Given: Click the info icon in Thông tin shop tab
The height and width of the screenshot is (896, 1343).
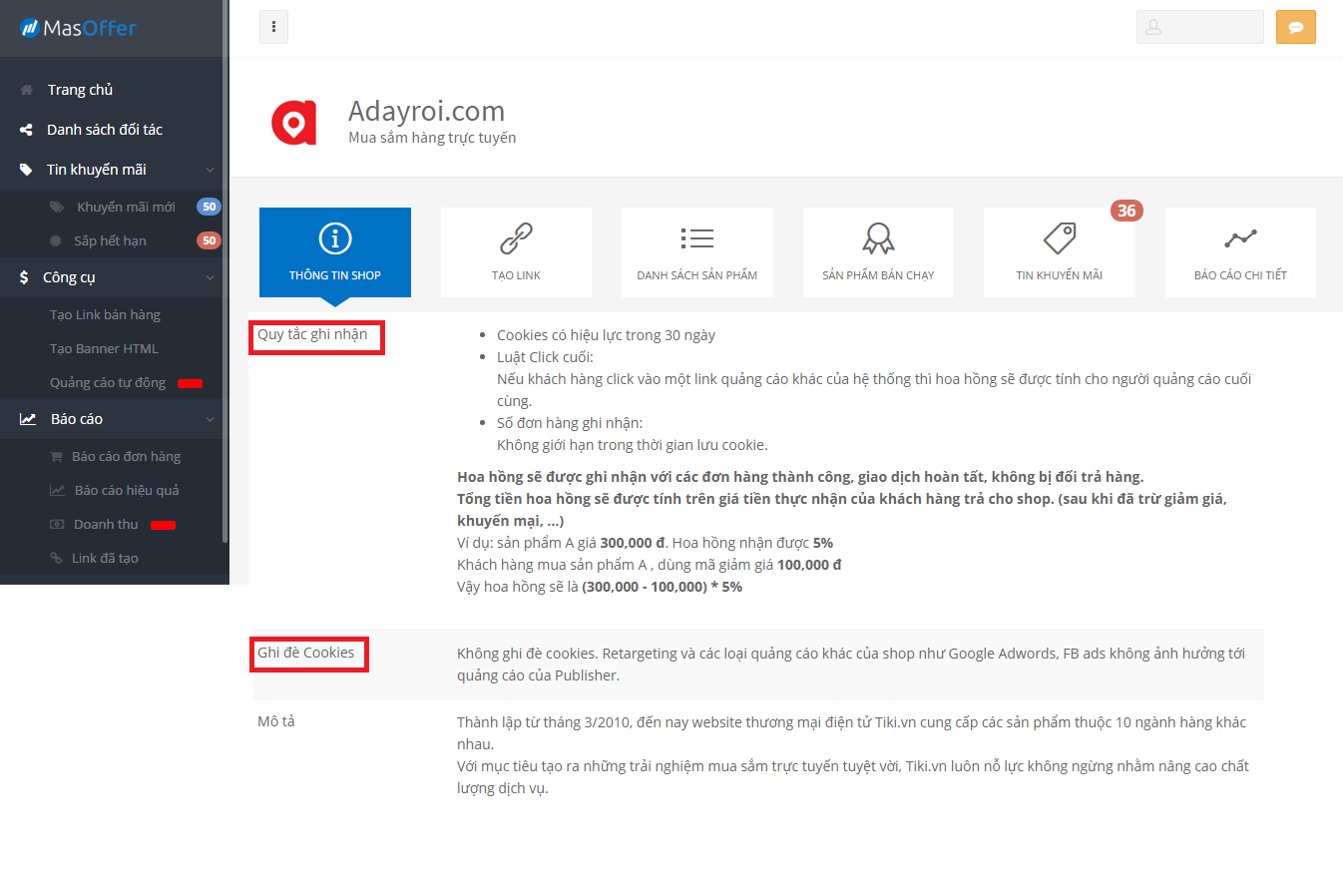Looking at the screenshot, I should pos(335,238).
